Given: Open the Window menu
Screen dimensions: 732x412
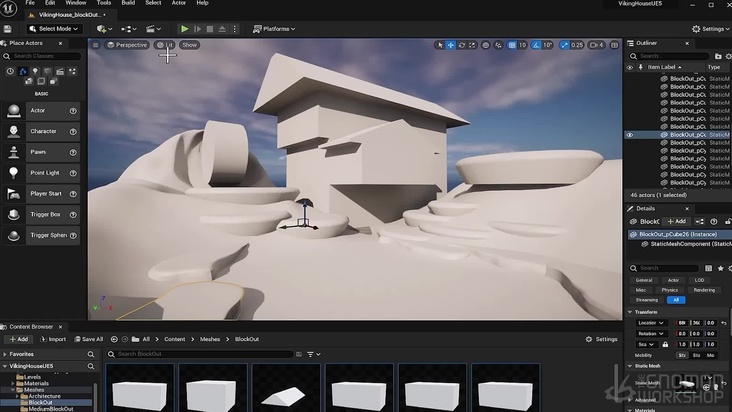Looking at the screenshot, I should tap(76, 3).
